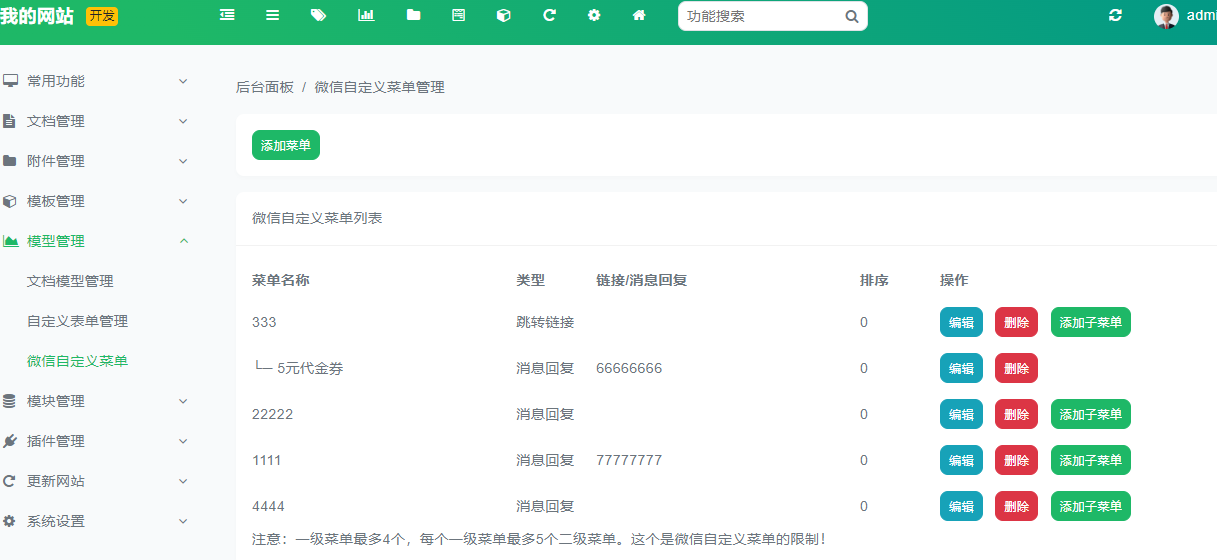Click the search magnifier icon

click(x=851, y=16)
